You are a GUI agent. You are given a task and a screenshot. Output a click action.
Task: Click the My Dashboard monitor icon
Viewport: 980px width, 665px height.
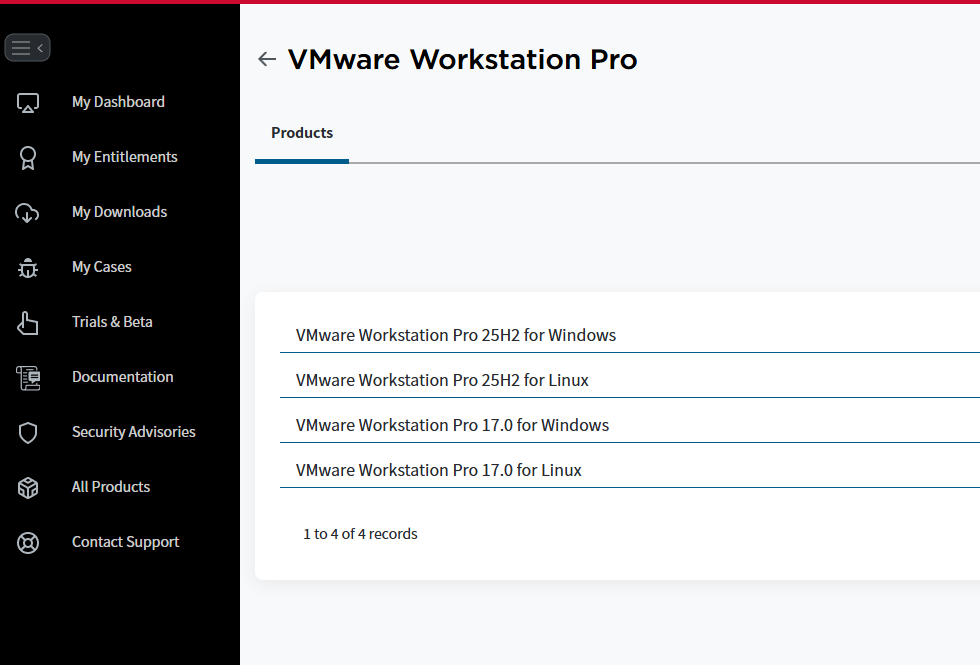pyautogui.click(x=28, y=102)
